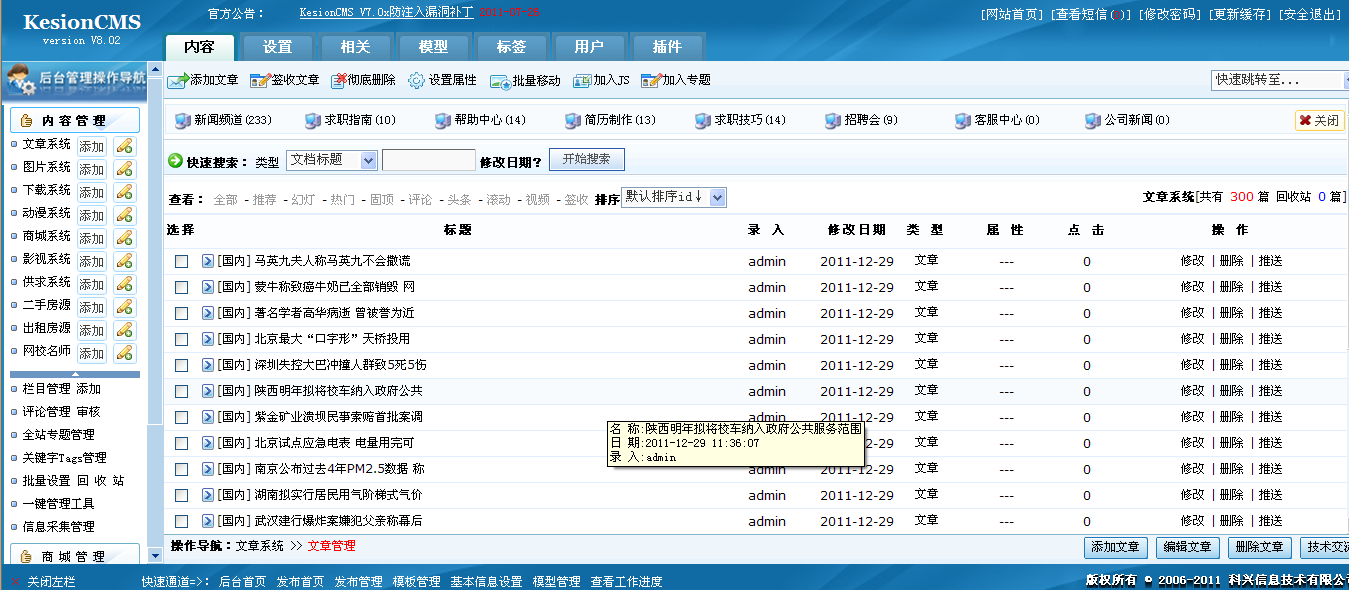Click the 签收文章 toolbar icon
This screenshot has width=1349, height=590.
260,80
